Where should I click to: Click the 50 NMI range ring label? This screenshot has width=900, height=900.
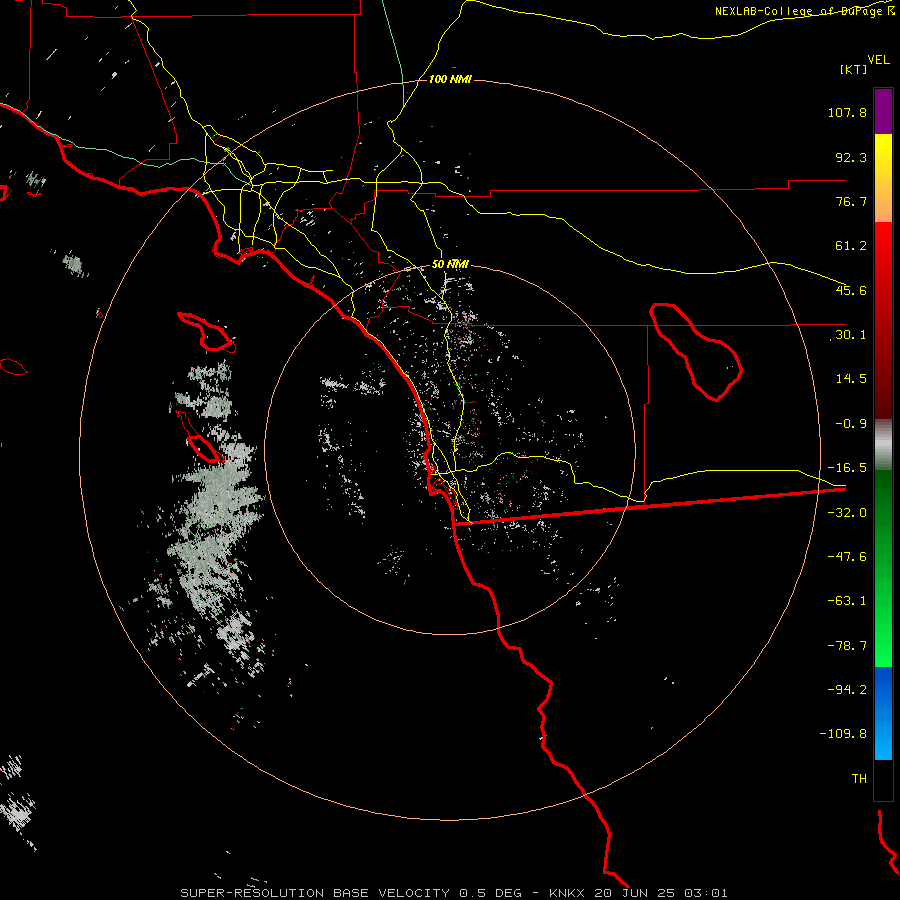click(x=450, y=265)
